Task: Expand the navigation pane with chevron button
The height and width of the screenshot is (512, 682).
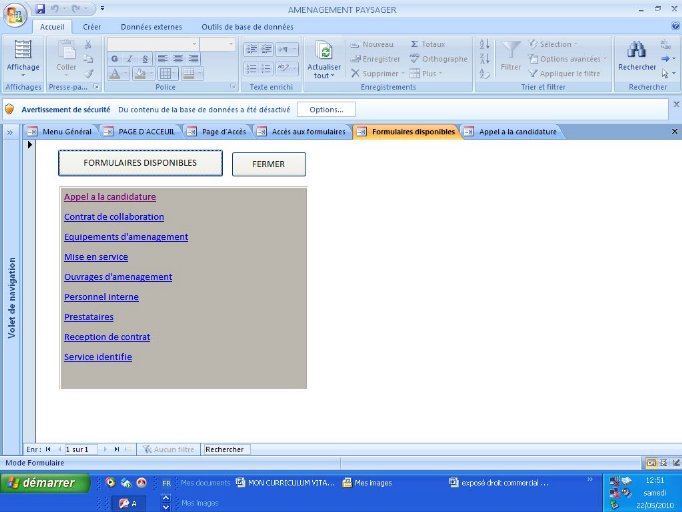Action: (10, 132)
